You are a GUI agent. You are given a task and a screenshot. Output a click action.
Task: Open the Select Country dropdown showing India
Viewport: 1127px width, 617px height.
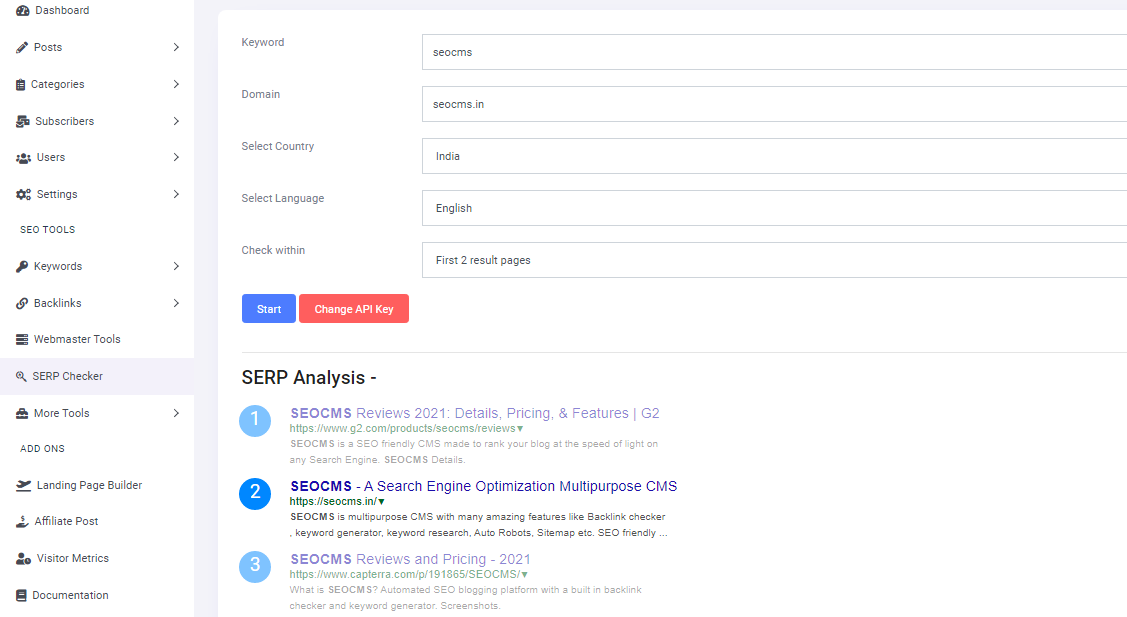[774, 156]
